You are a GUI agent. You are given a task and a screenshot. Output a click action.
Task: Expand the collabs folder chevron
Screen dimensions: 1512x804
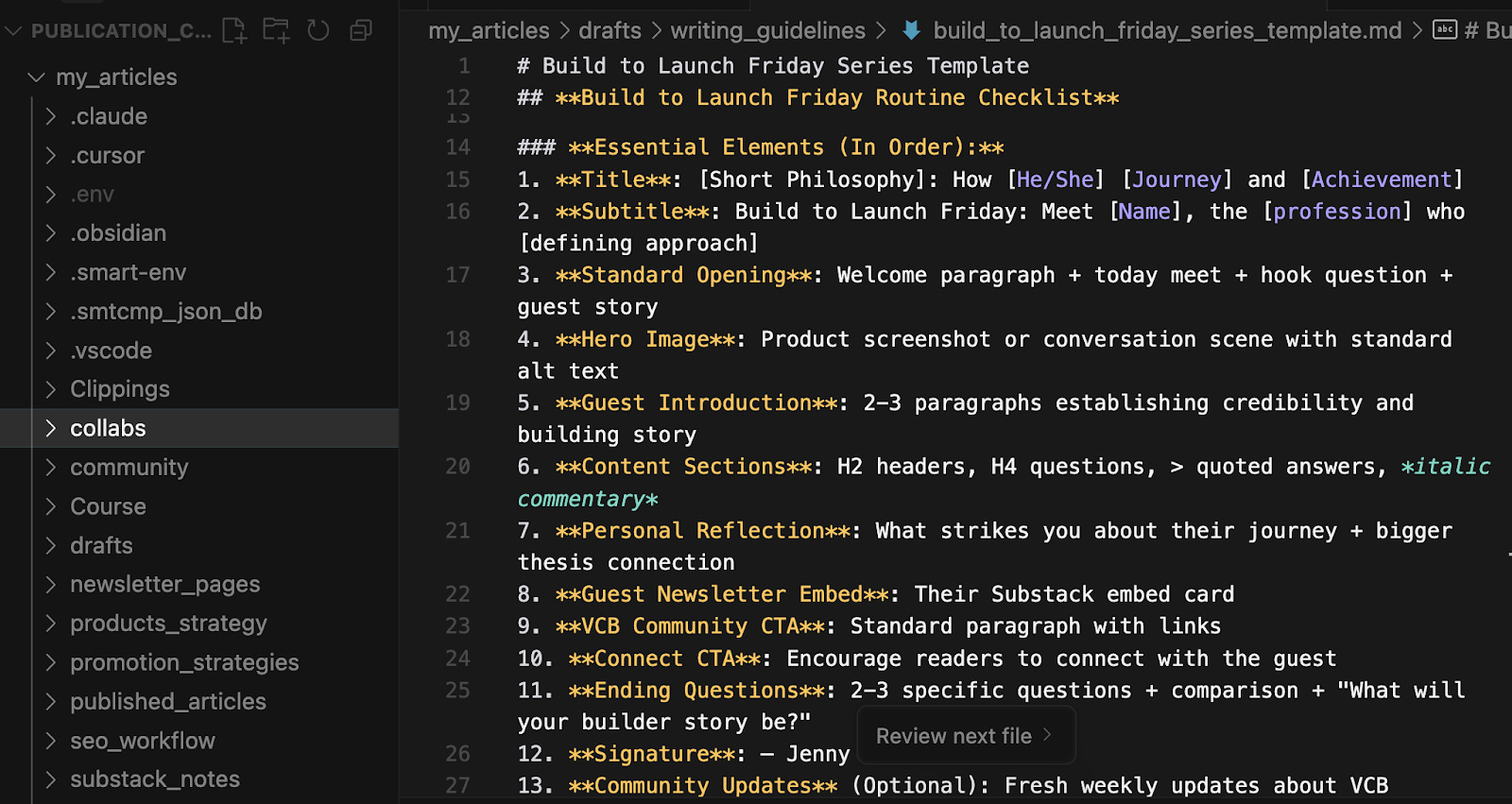(51, 428)
